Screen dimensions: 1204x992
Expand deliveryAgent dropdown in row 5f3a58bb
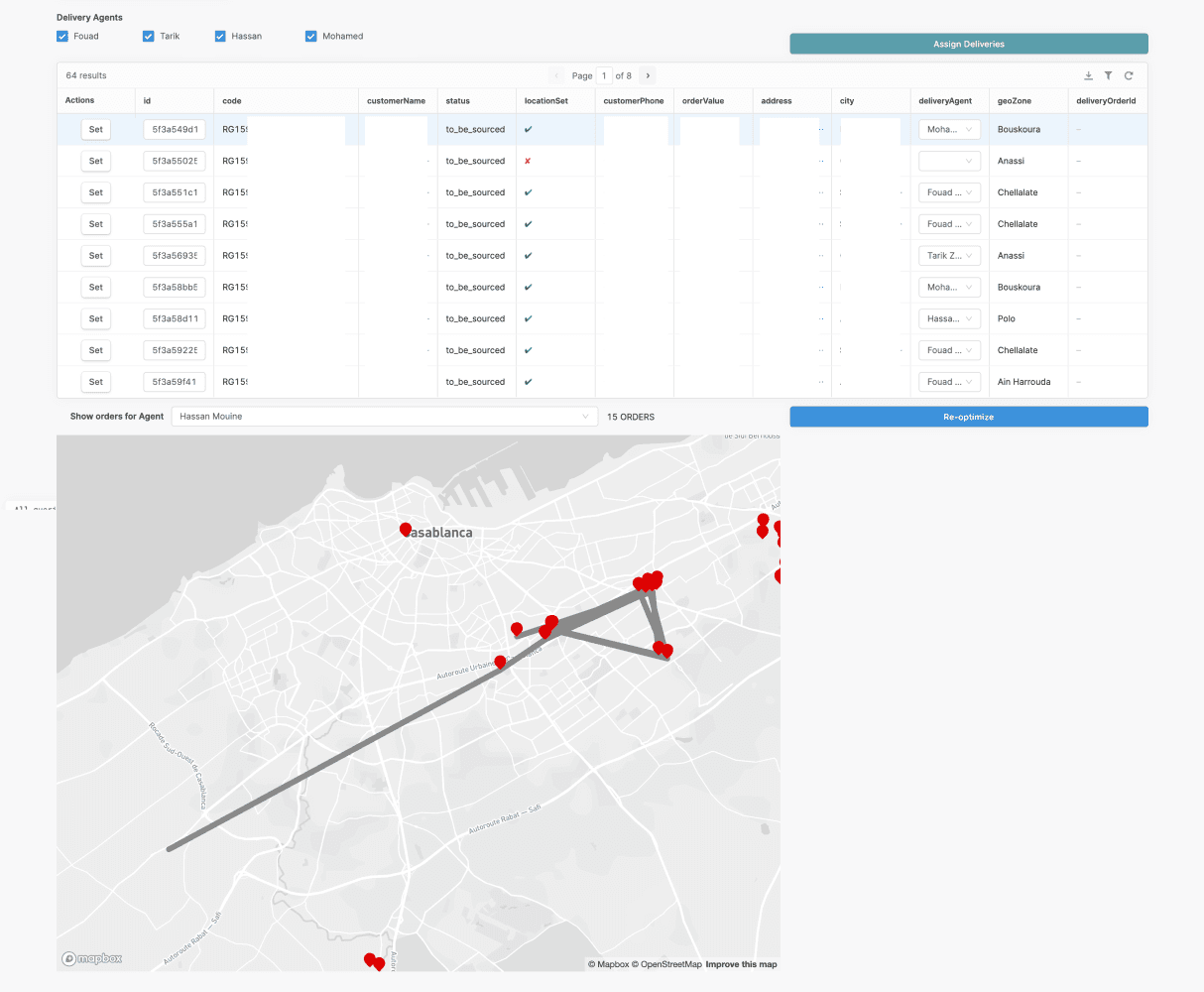(949, 288)
